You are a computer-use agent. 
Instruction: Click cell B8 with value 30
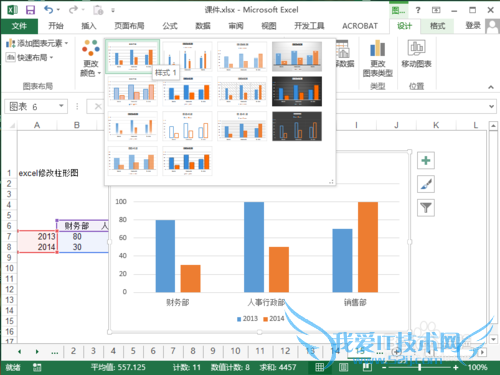click(x=77, y=247)
